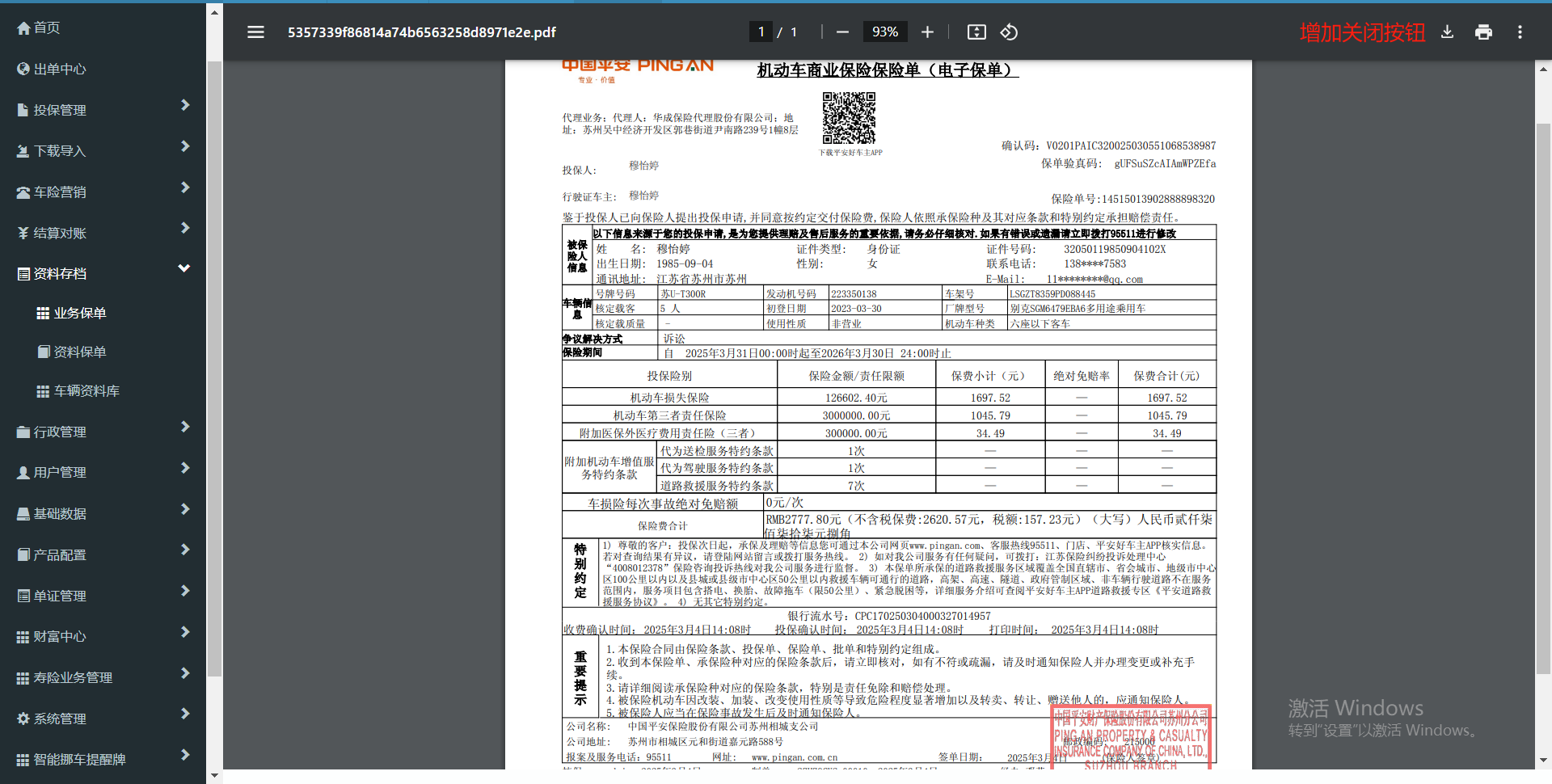
Task: Click the icon beside 财富中心
Action: click(x=23, y=637)
